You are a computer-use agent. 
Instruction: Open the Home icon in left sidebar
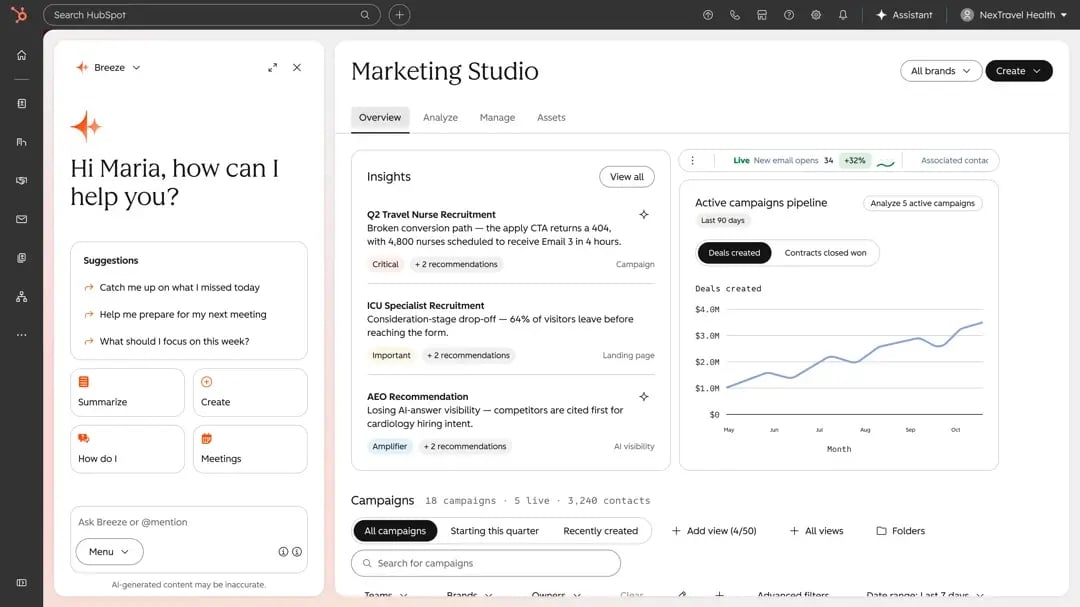(21, 55)
